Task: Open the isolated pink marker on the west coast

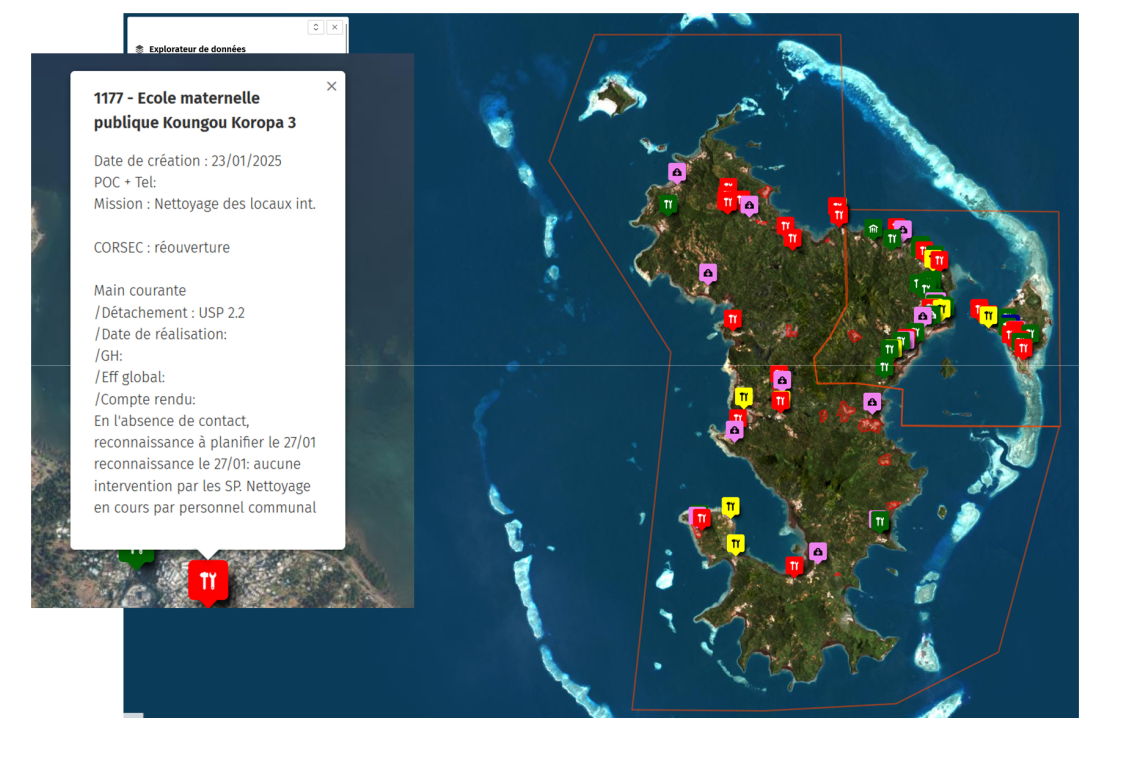Action: 708,272
